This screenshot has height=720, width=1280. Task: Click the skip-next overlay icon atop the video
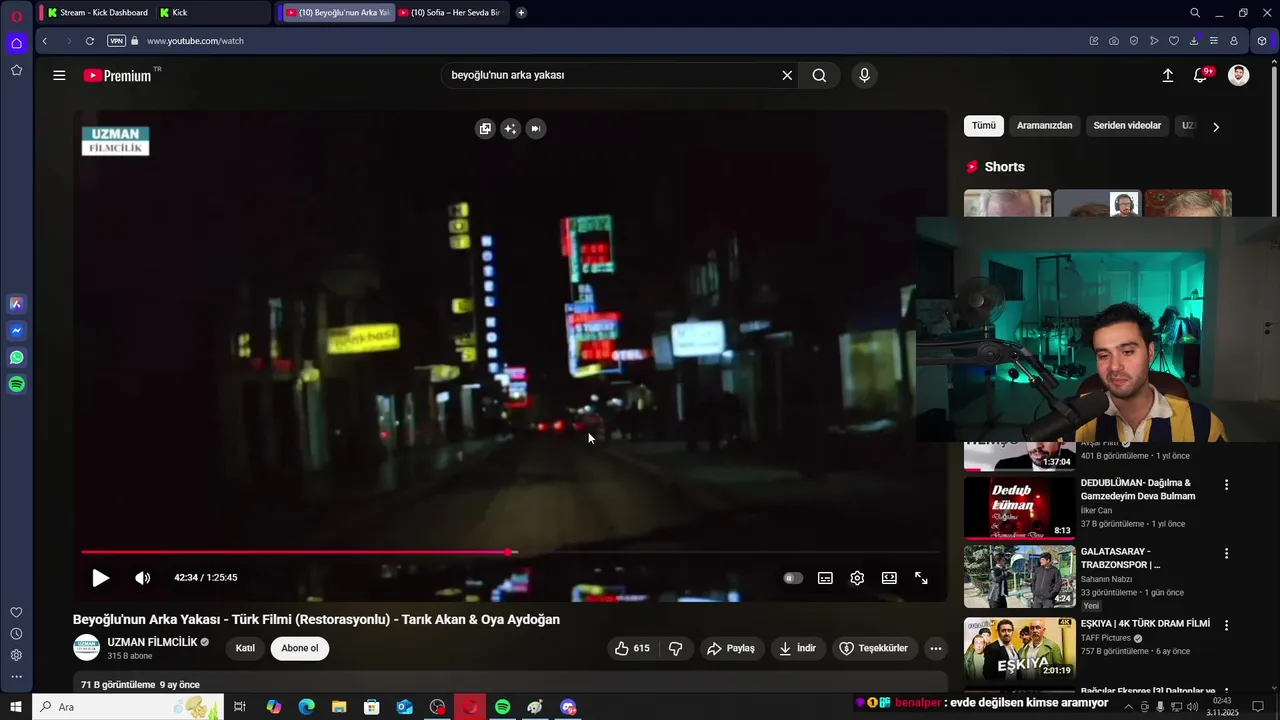[x=535, y=128]
